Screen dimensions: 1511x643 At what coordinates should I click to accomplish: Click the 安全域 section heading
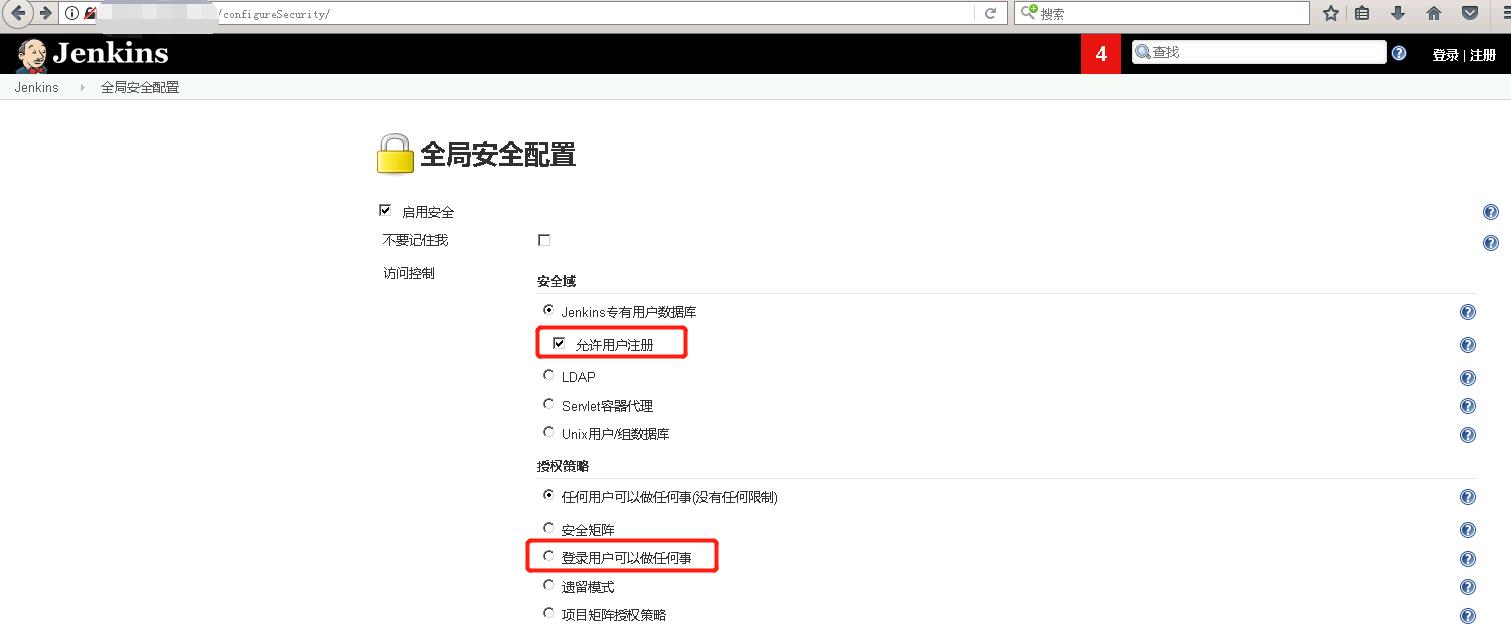[x=556, y=281]
